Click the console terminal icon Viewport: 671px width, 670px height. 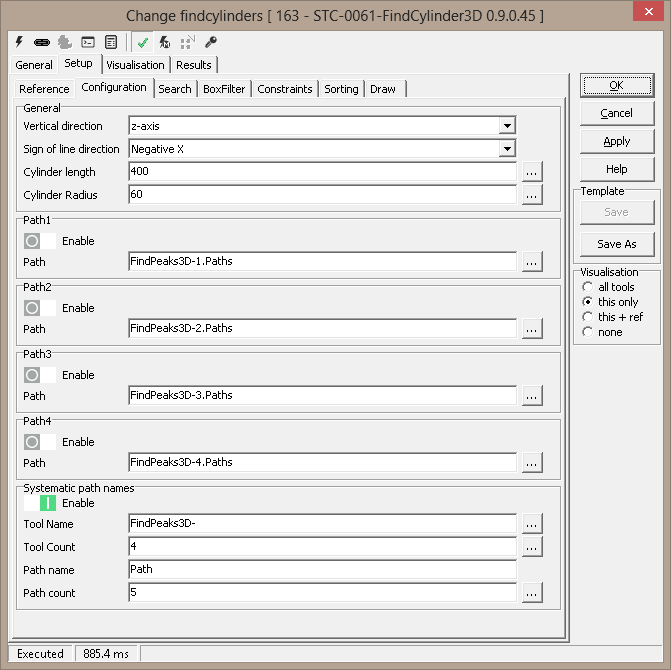[x=88, y=43]
